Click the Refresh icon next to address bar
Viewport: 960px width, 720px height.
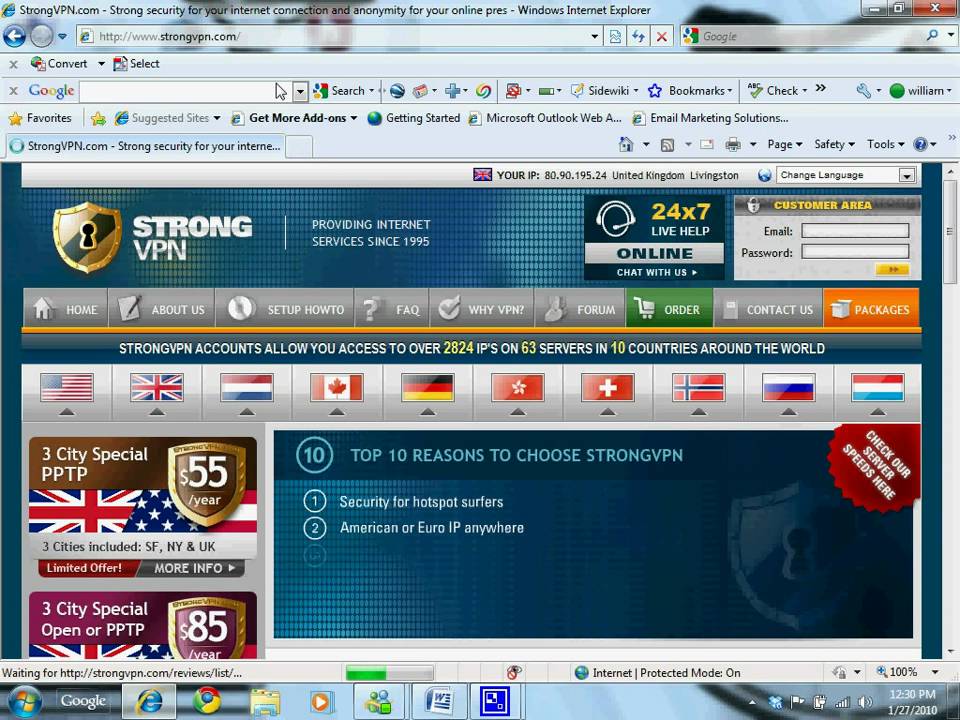[639, 37]
